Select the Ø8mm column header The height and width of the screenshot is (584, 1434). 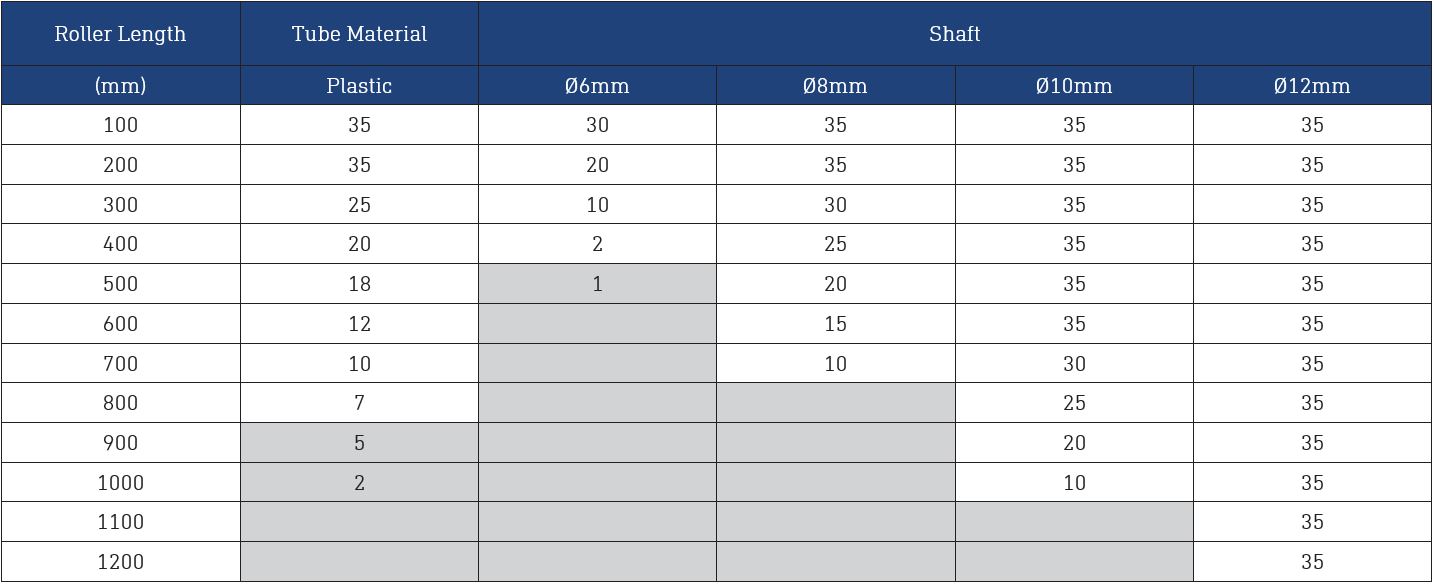[835, 86]
